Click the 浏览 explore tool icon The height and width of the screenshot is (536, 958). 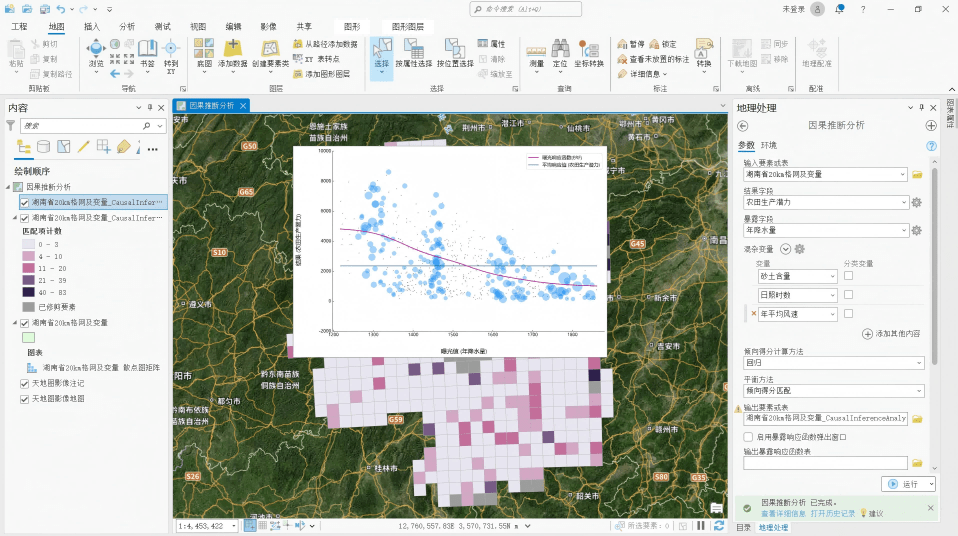pyautogui.click(x=96, y=49)
